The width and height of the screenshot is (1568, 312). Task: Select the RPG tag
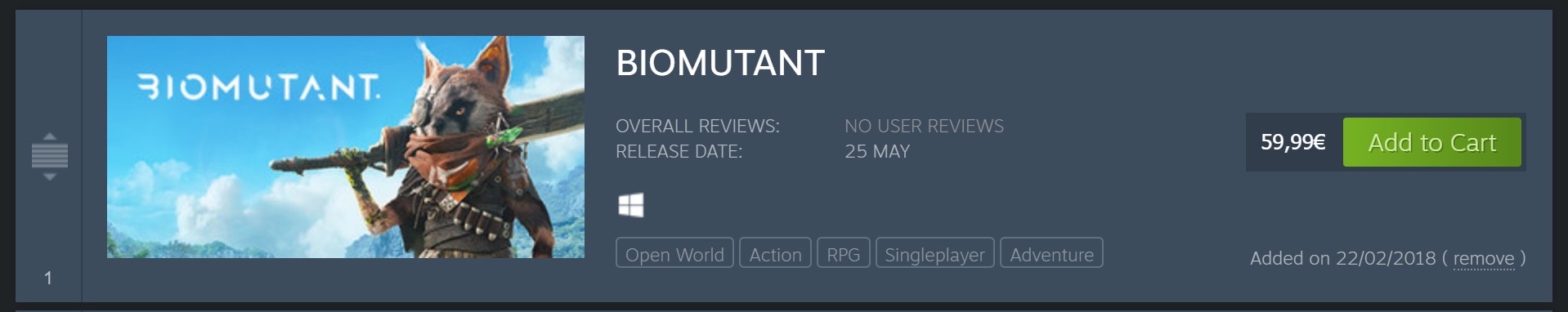point(843,252)
